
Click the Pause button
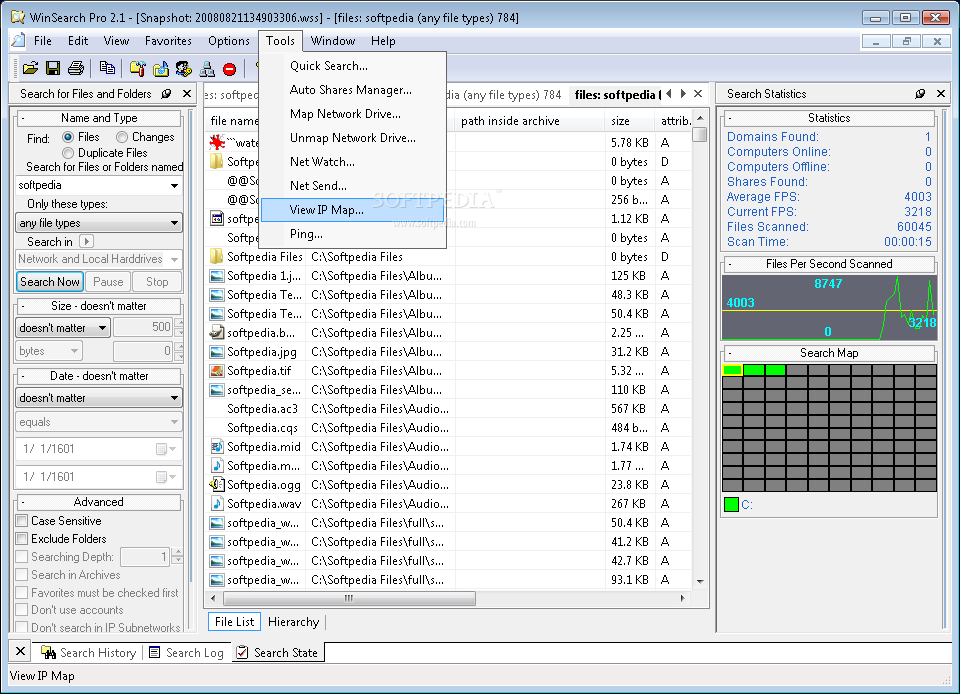point(108,282)
